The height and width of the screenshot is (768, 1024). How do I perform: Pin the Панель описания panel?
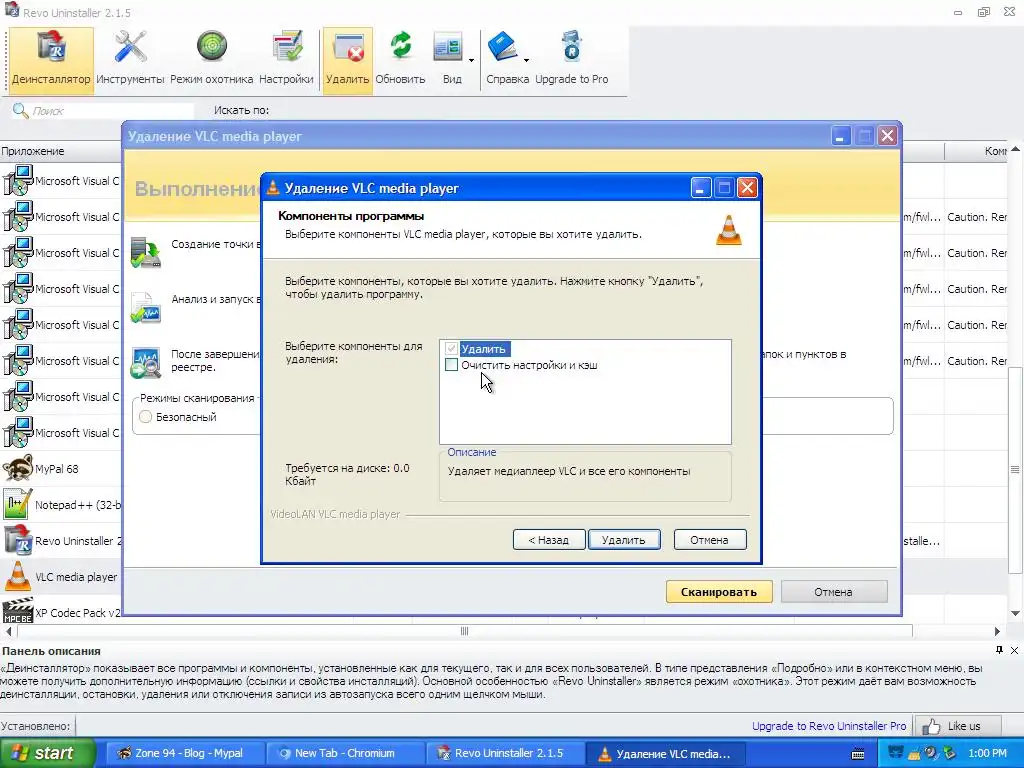pyautogui.click(x=999, y=650)
